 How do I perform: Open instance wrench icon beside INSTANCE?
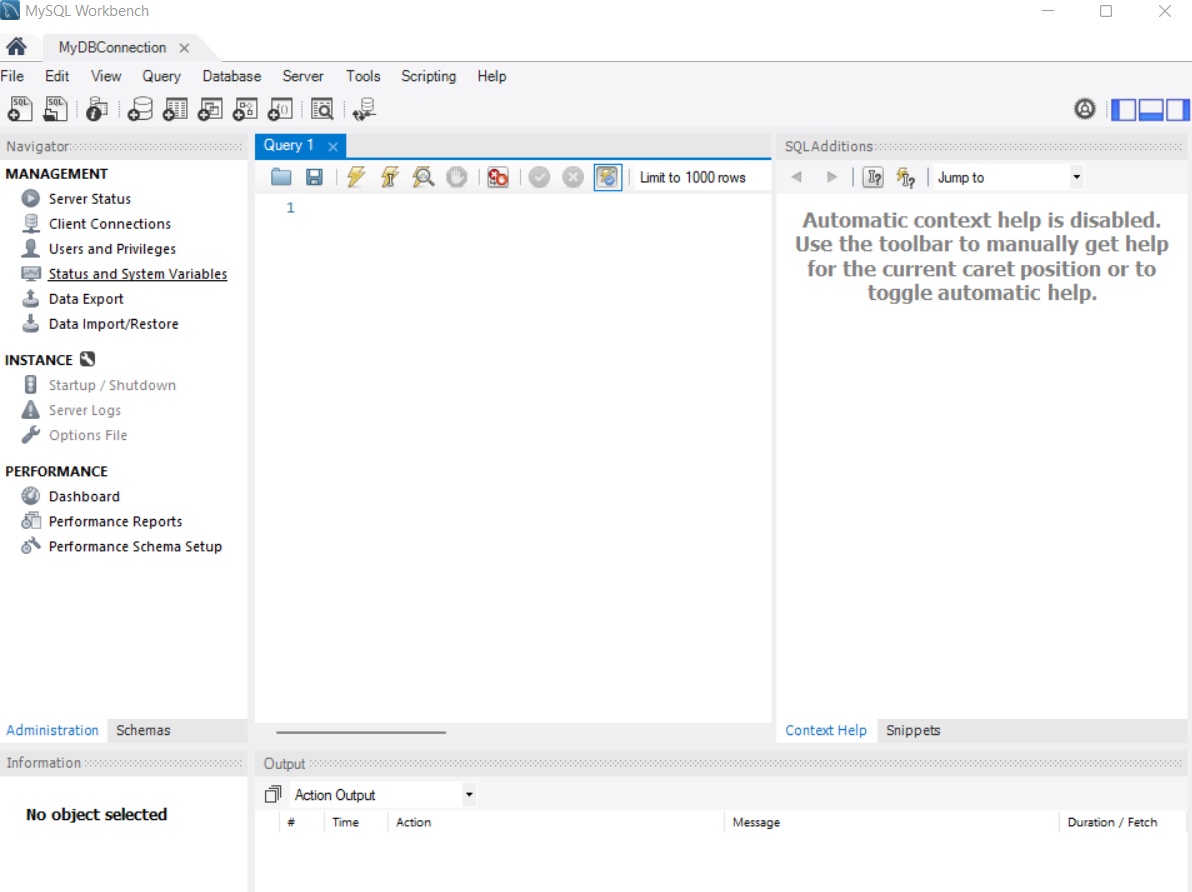click(87, 359)
